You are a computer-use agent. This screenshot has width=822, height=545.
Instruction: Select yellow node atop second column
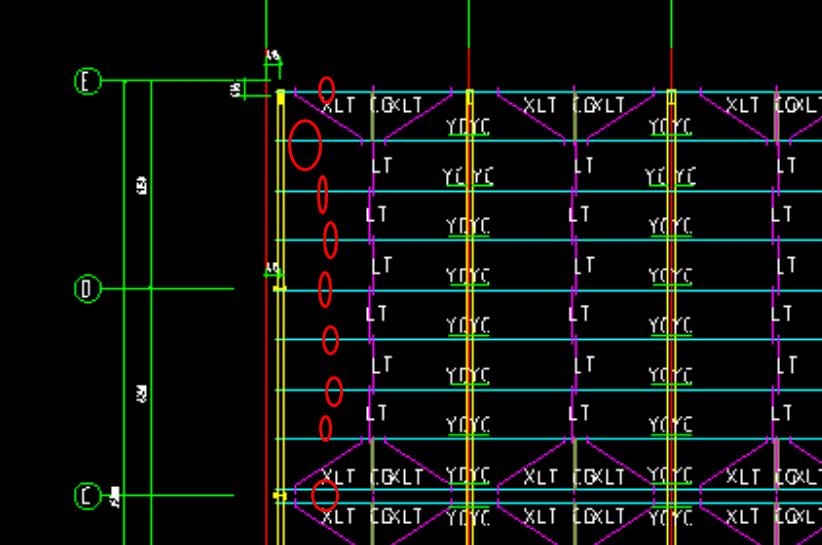[469, 97]
